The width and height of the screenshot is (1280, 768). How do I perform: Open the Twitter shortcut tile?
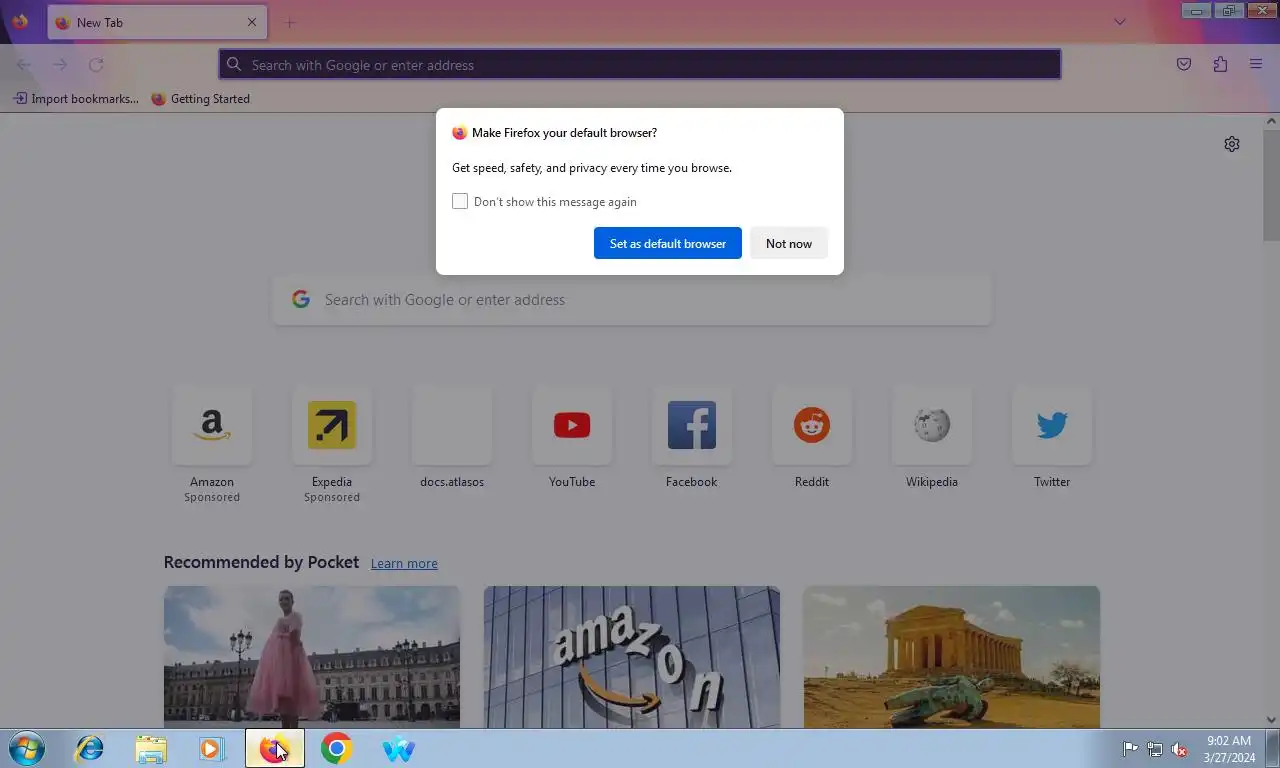click(1052, 426)
